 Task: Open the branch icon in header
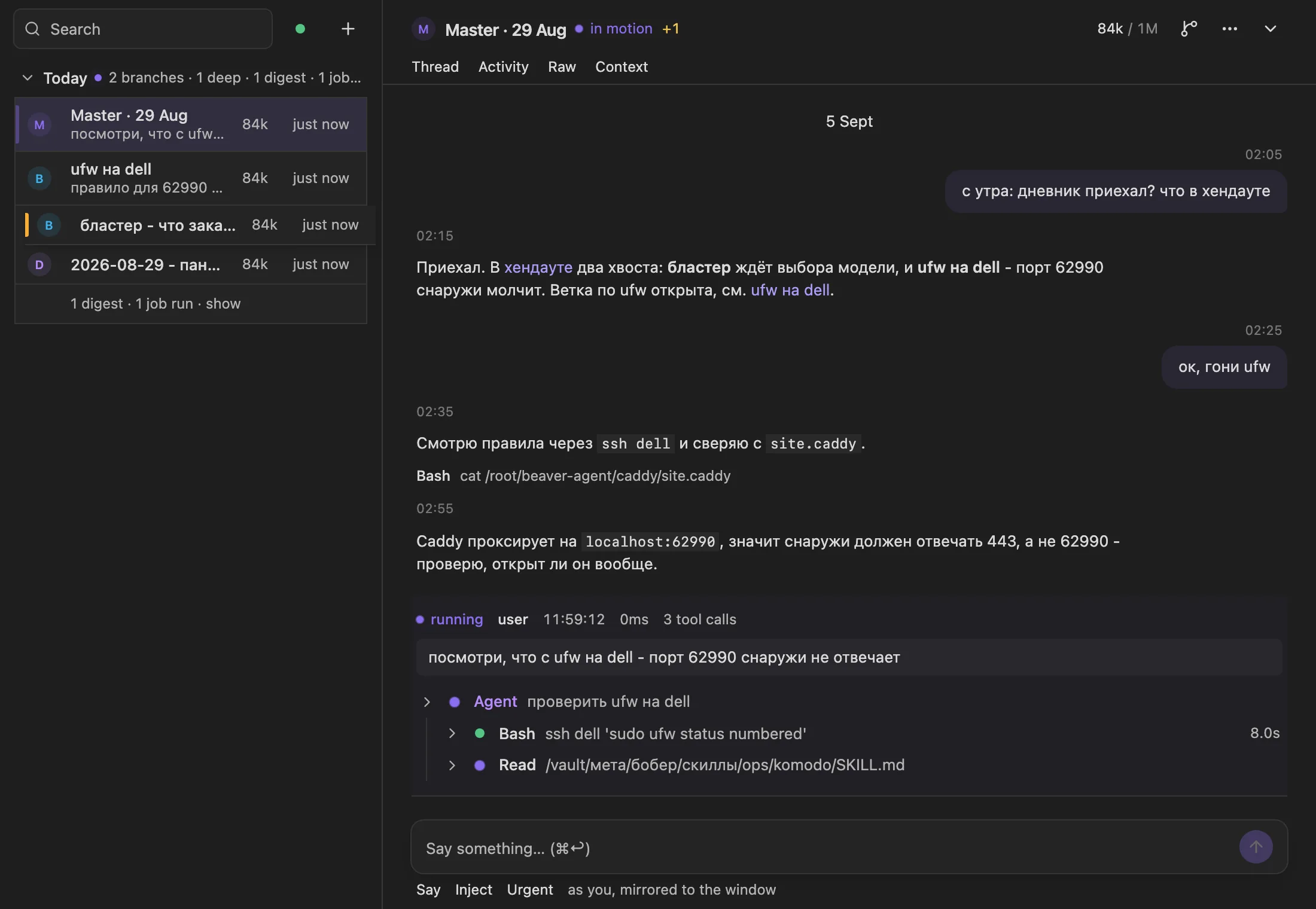[x=1189, y=29]
